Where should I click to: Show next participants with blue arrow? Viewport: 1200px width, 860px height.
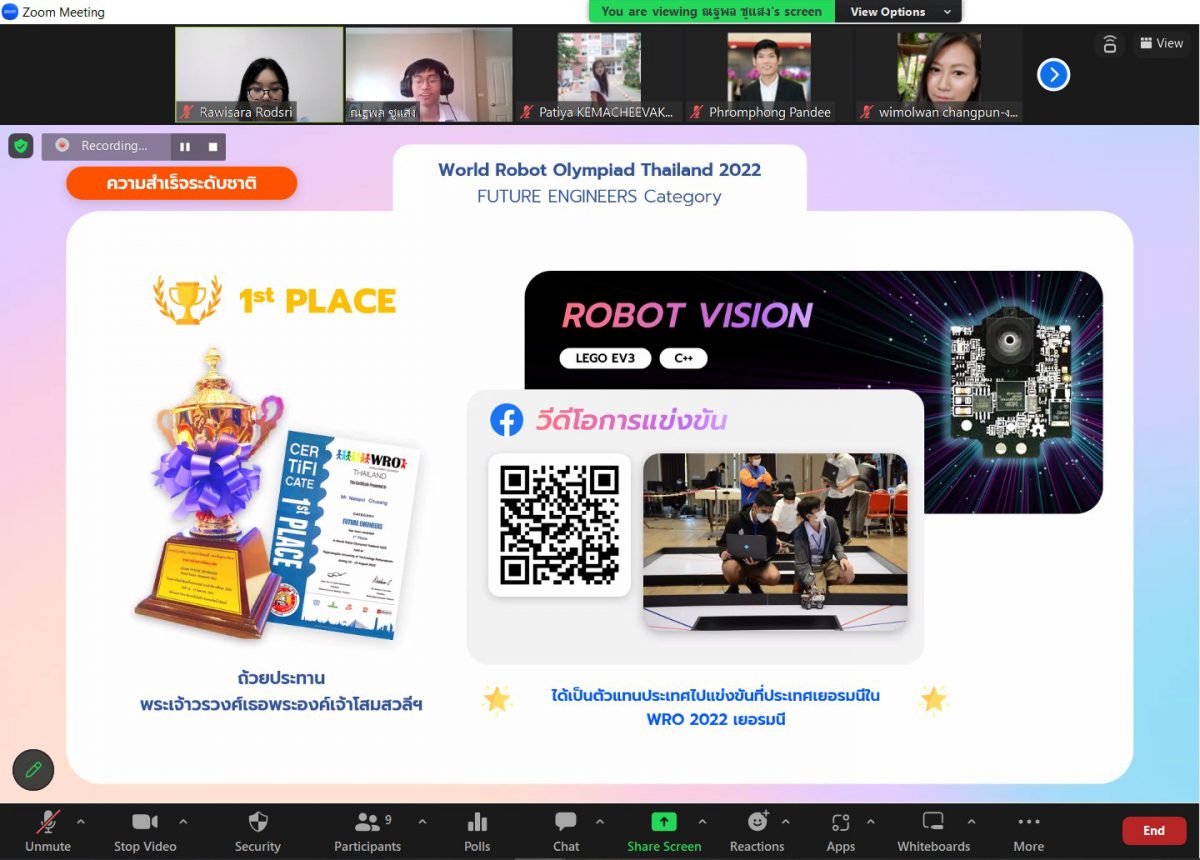[1053, 75]
